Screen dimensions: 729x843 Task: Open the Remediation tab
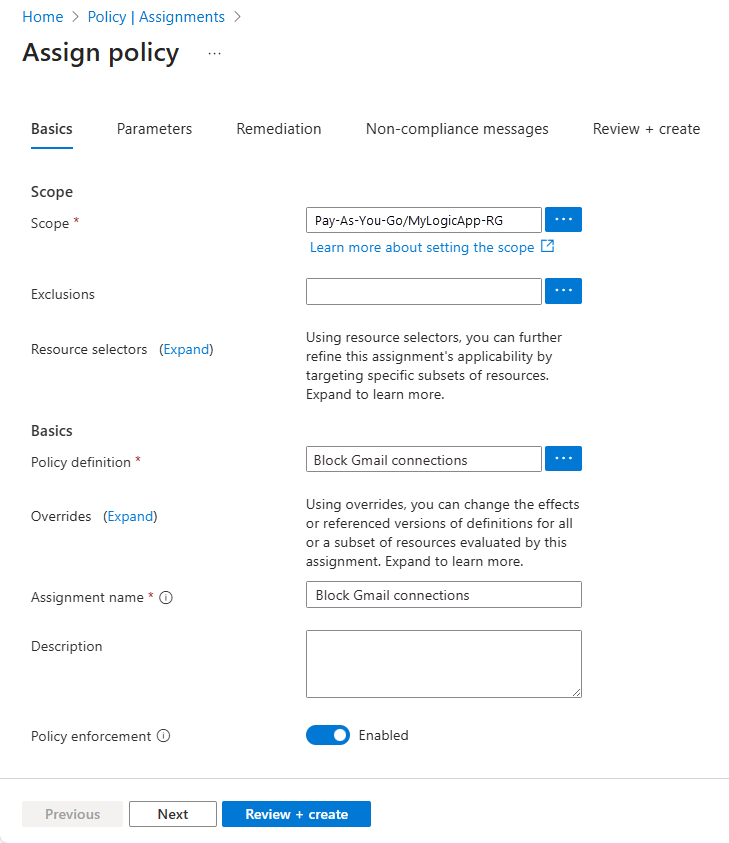(x=278, y=128)
